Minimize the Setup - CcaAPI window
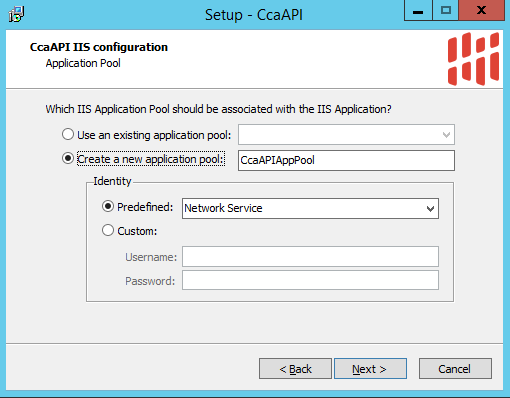Image resolution: width=510 pixels, height=398 pixels. 418,11
